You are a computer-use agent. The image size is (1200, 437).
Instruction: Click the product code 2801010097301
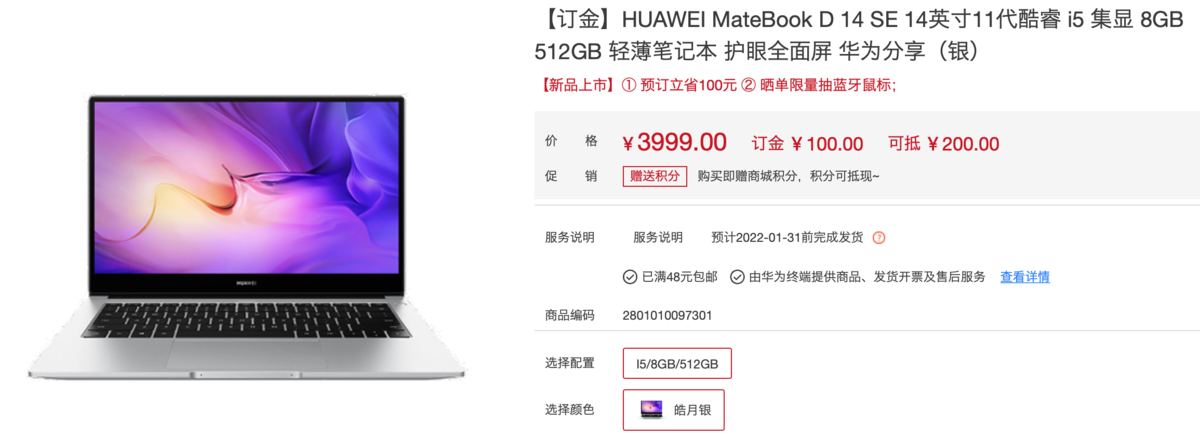click(x=668, y=315)
